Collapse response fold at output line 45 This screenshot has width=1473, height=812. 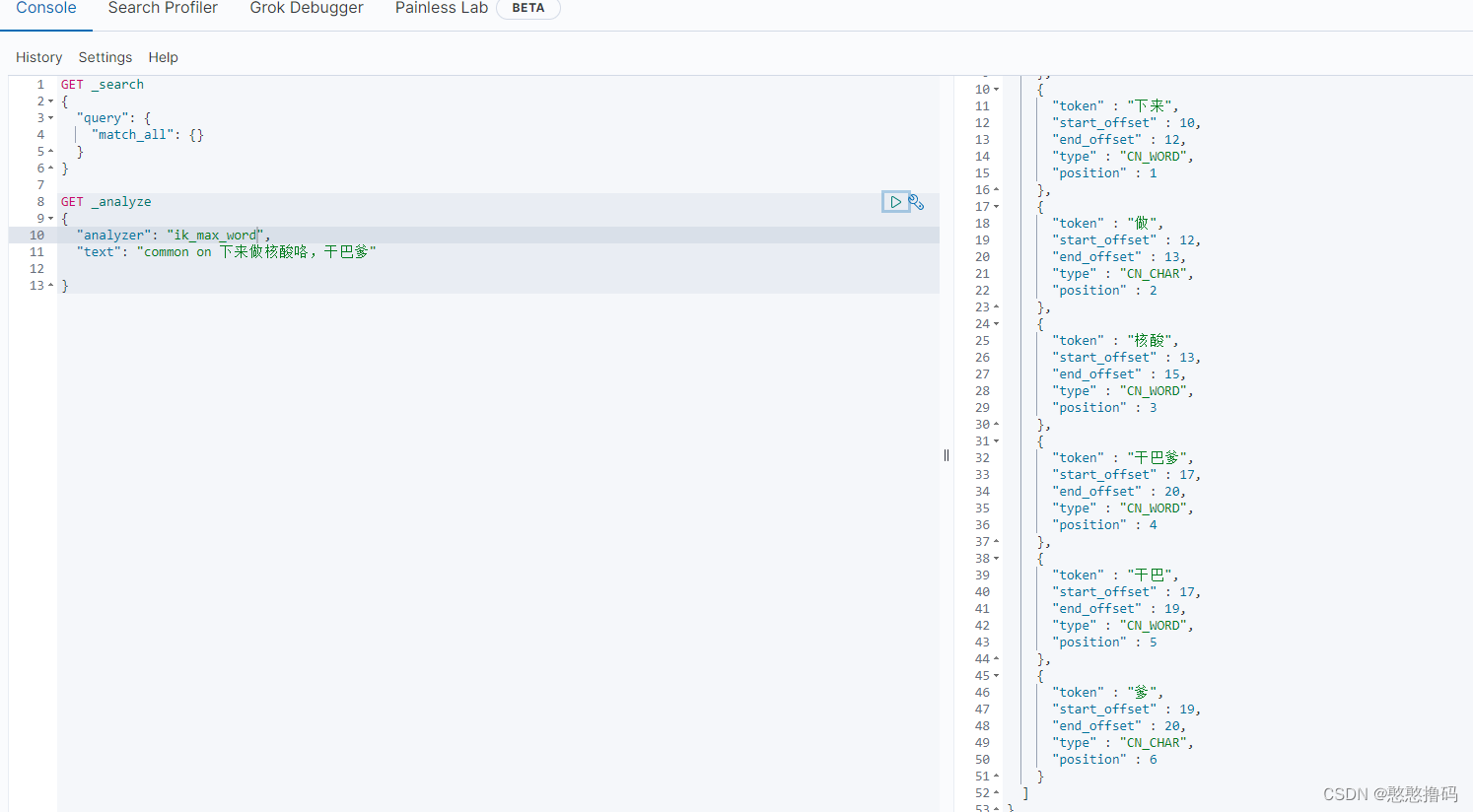[996, 676]
